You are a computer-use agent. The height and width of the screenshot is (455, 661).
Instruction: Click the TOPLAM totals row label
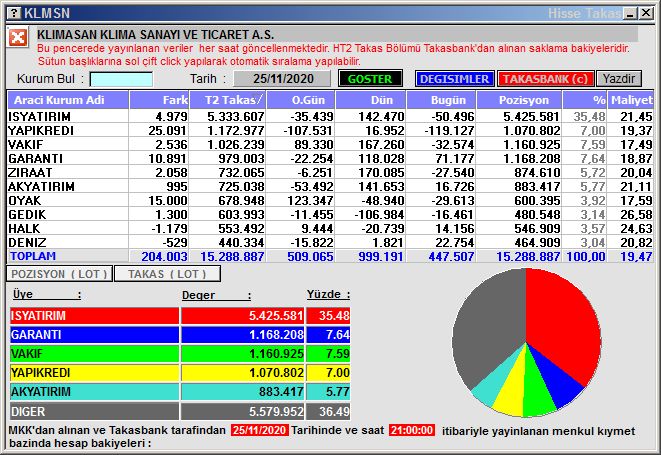[33, 256]
